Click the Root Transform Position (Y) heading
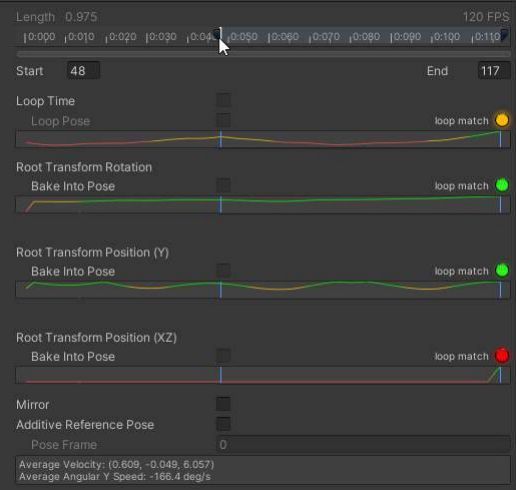The image size is (516, 490). 92,252
